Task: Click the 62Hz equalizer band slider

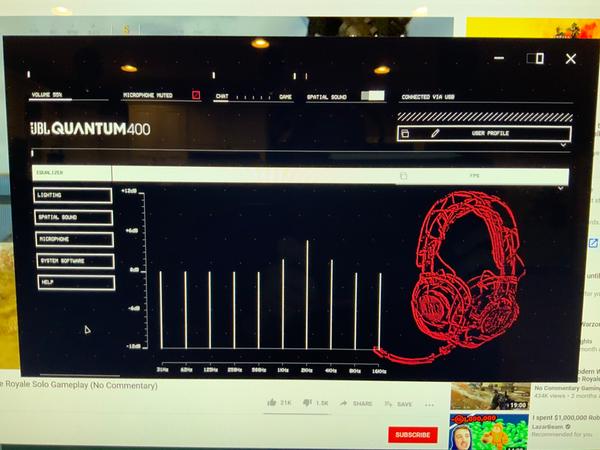Action: [186, 310]
